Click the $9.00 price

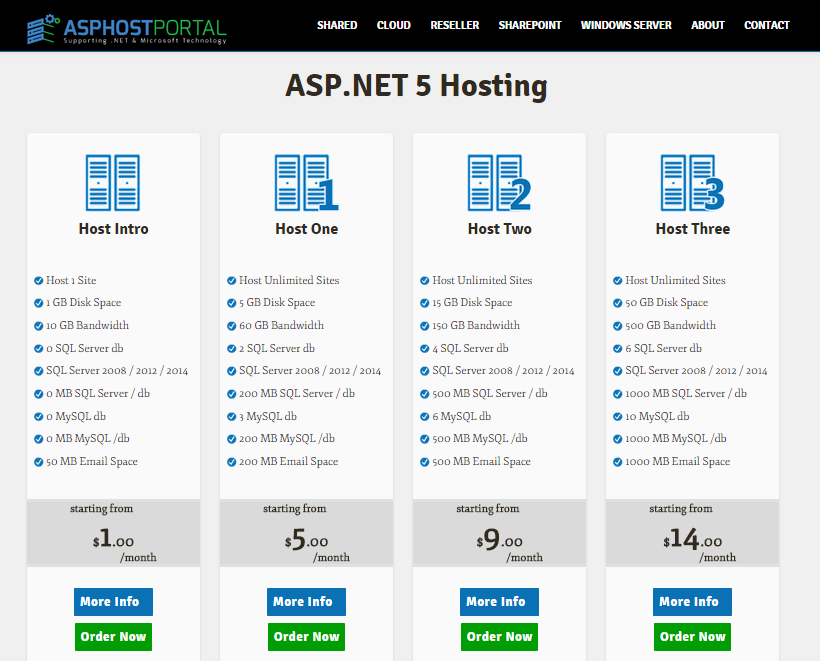pyautogui.click(x=499, y=539)
